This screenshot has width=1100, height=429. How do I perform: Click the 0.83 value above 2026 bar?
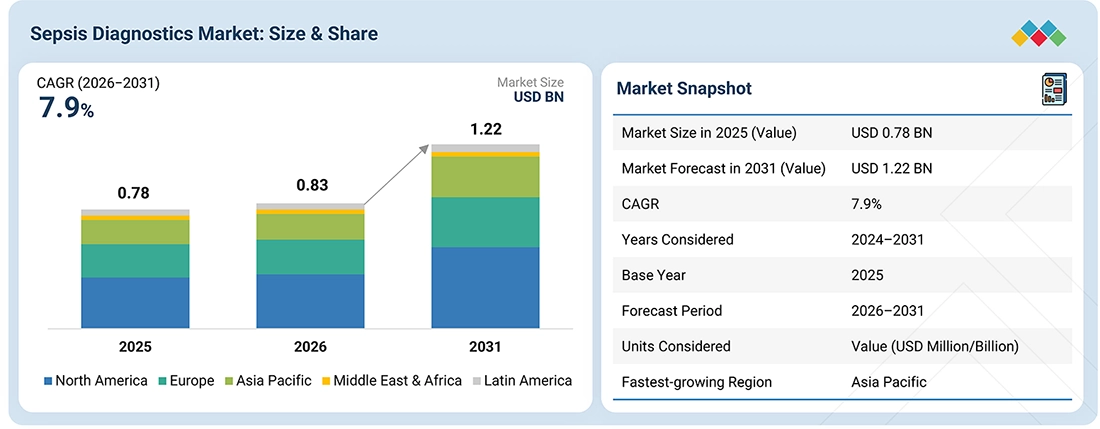point(312,186)
